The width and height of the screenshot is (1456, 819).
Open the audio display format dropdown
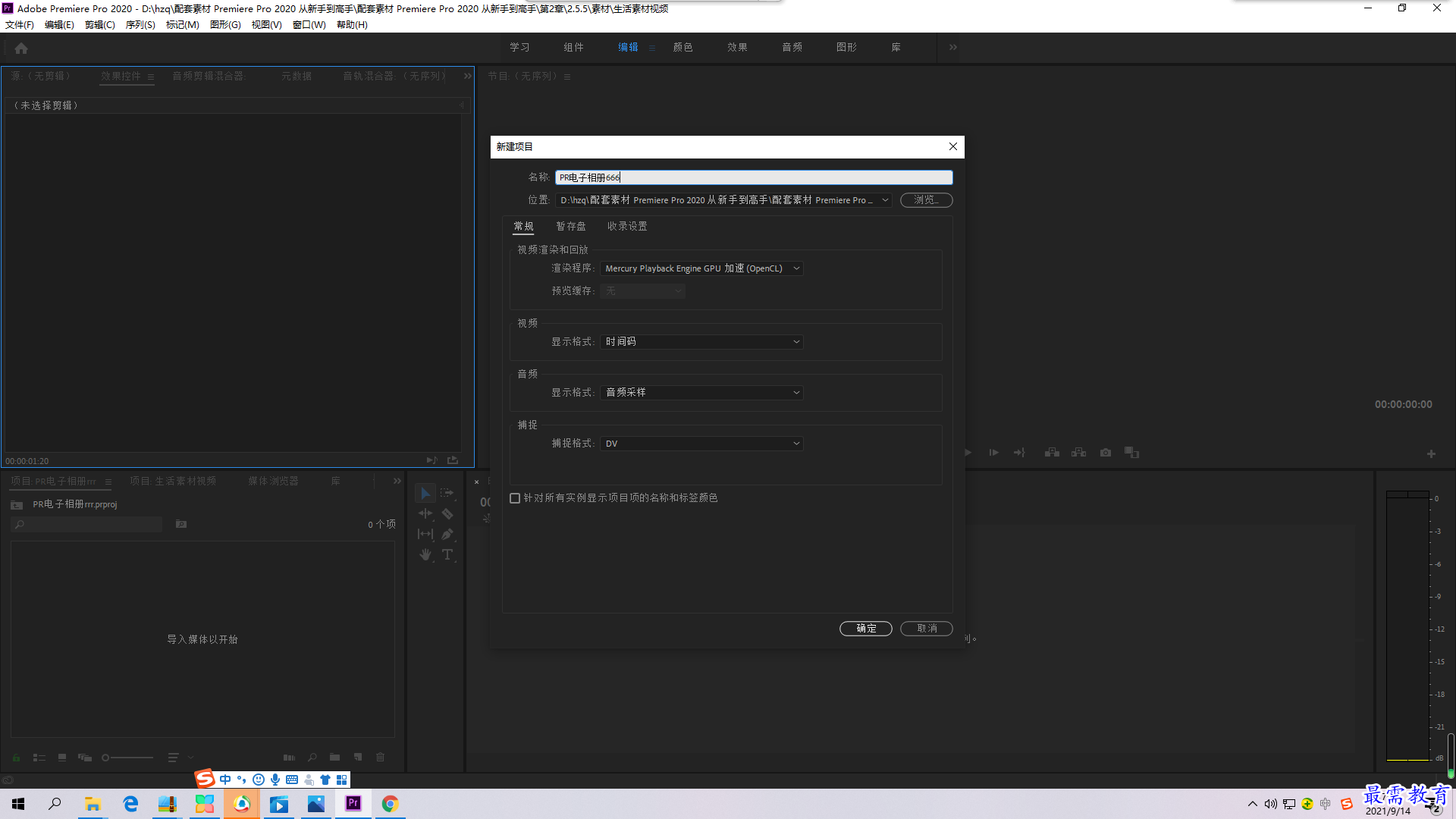coord(701,393)
